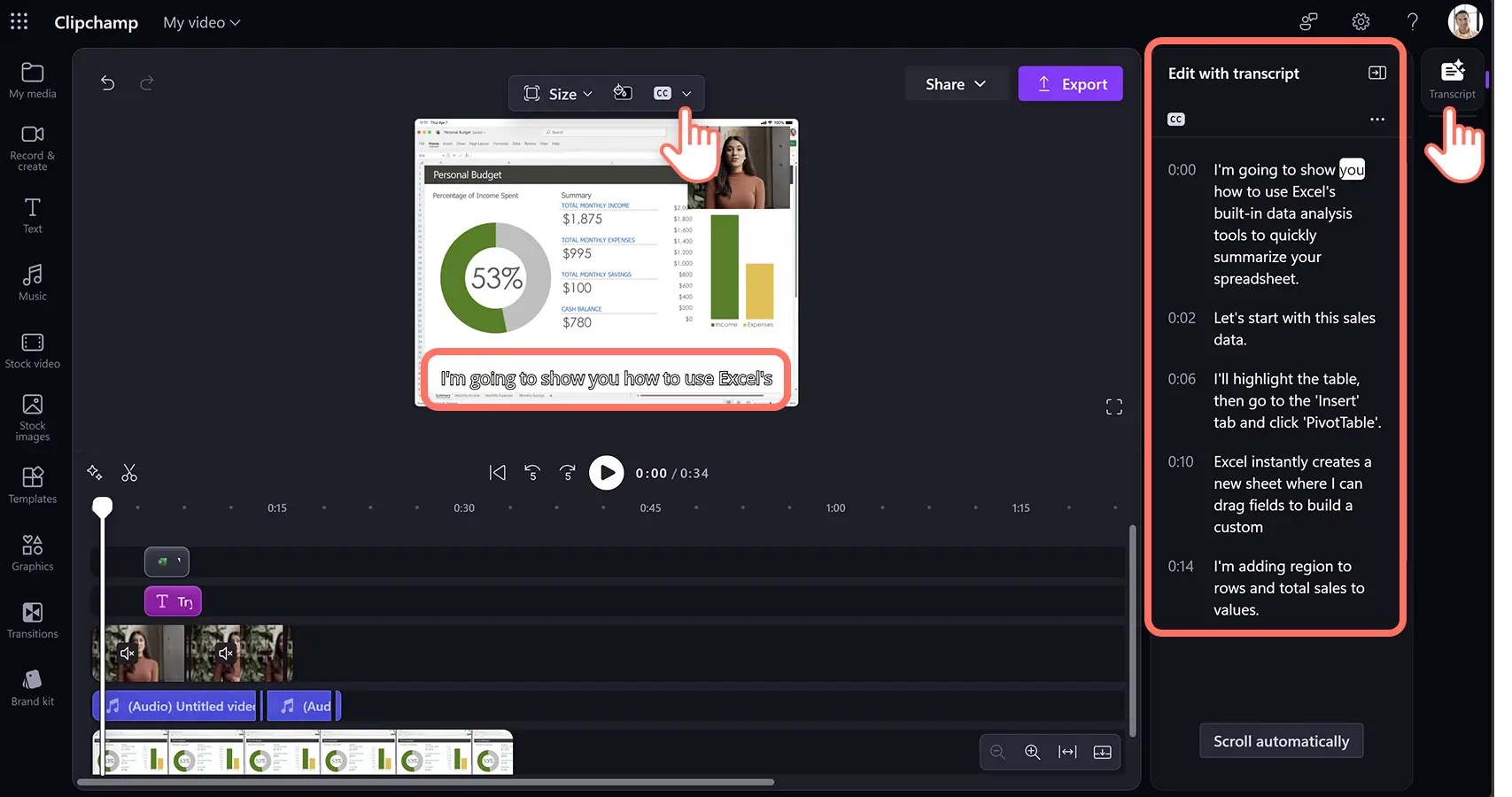
Task: Click the highlighted word 'you' in transcript
Action: point(1352,169)
